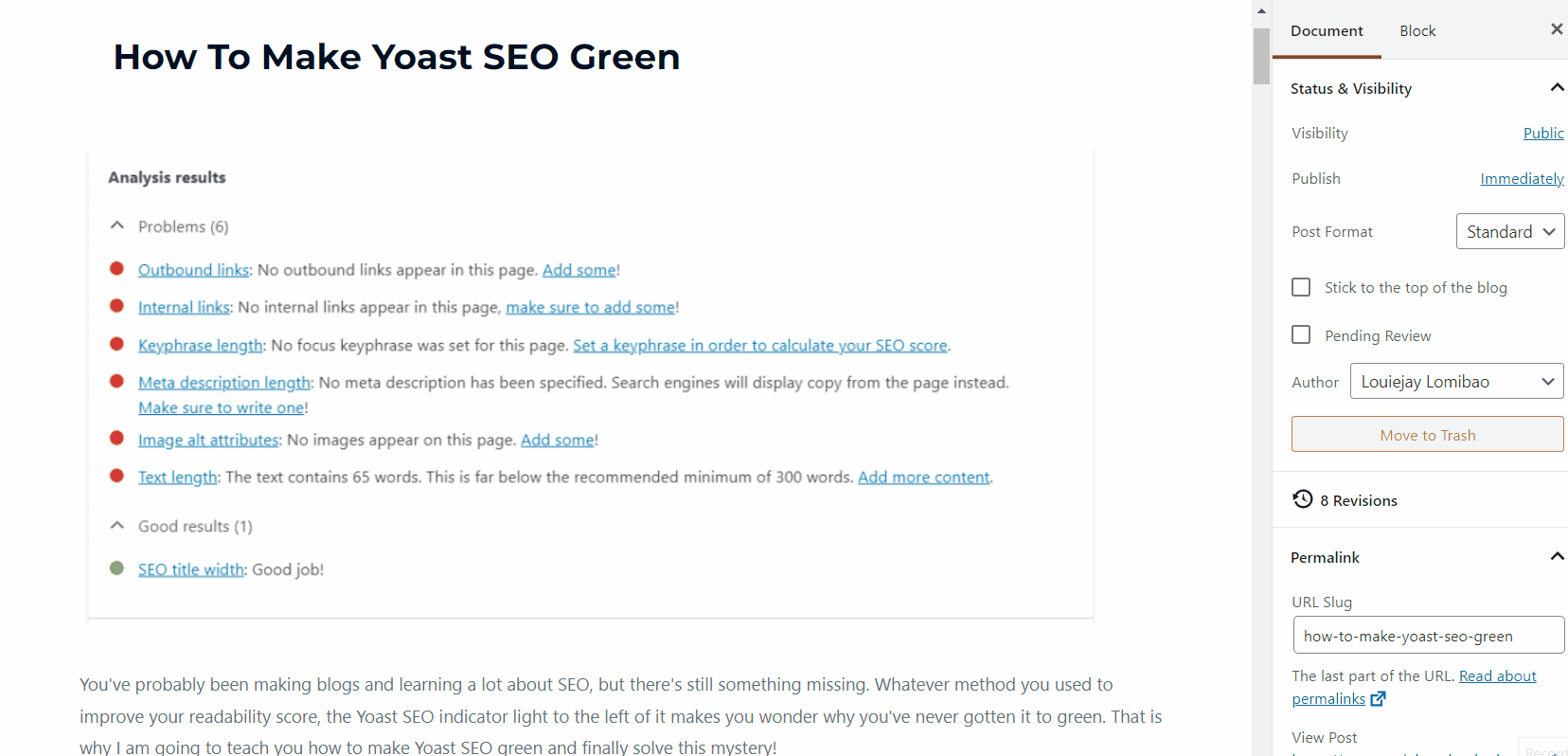The image size is (1568, 756).
Task: Open the Post Format dropdown
Action: (1510, 231)
